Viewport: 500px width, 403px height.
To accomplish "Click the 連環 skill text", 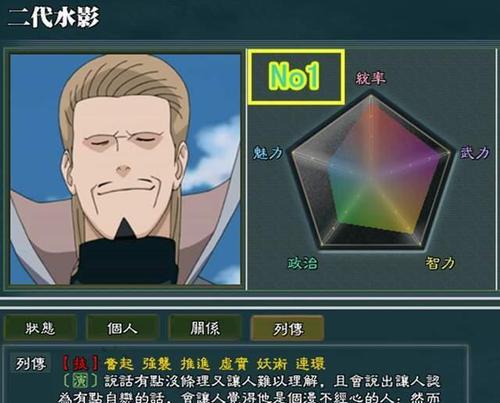I will tap(310, 364).
